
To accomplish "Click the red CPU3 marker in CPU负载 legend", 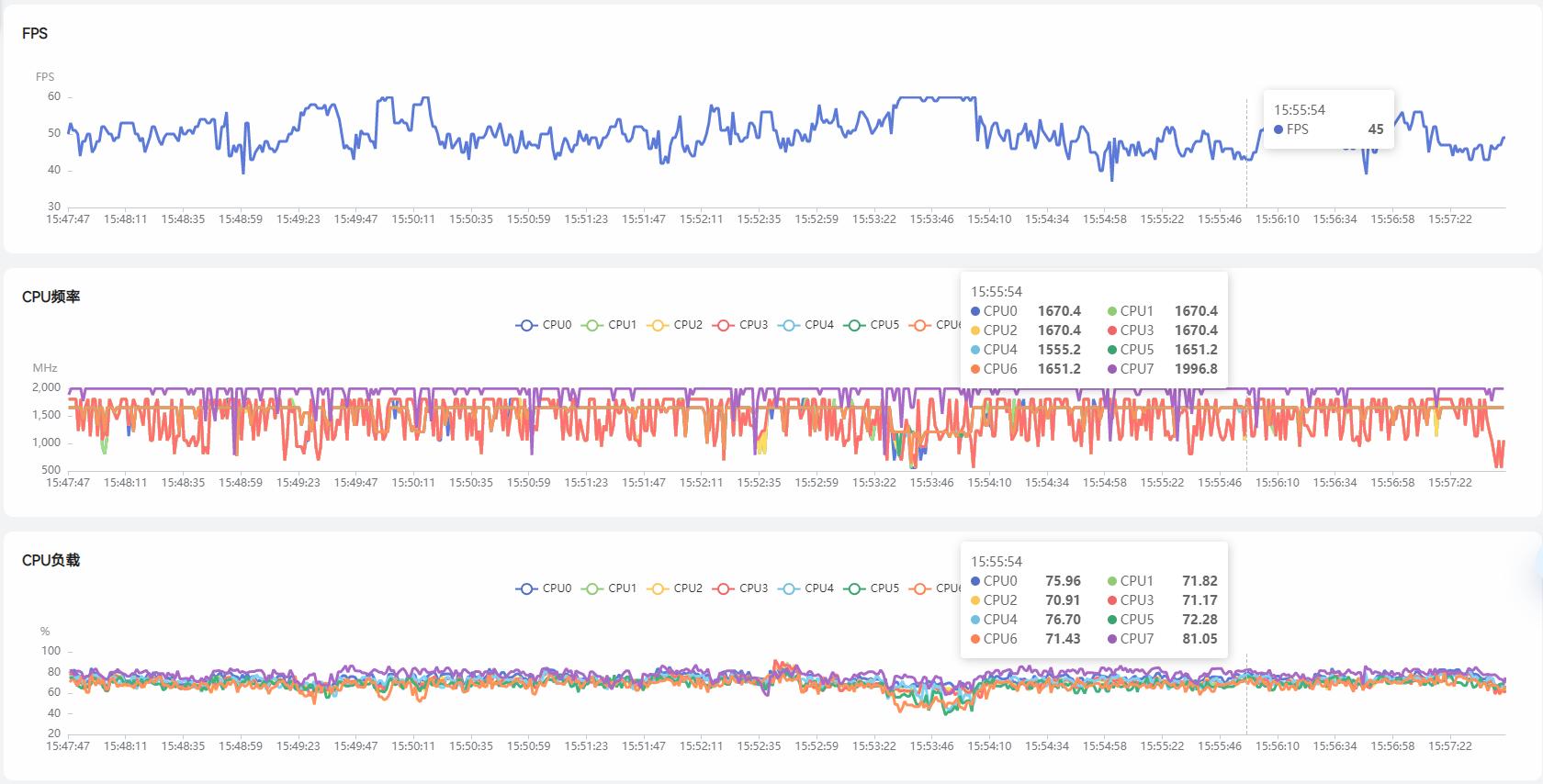I will coord(723,588).
